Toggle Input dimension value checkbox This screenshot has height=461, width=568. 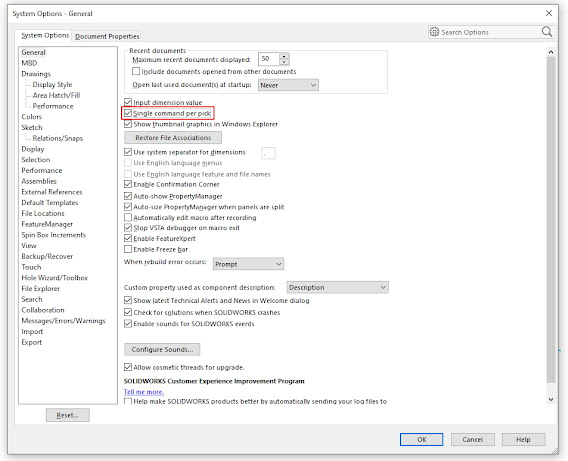pyautogui.click(x=128, y=102)
